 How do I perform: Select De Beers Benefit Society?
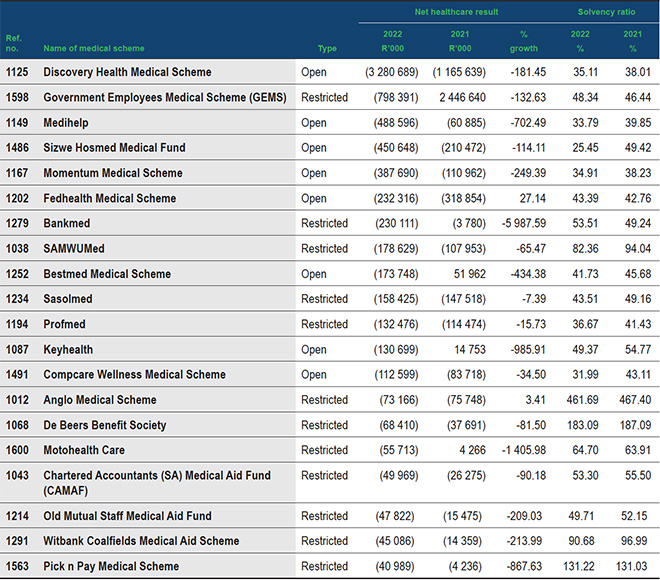105,425
